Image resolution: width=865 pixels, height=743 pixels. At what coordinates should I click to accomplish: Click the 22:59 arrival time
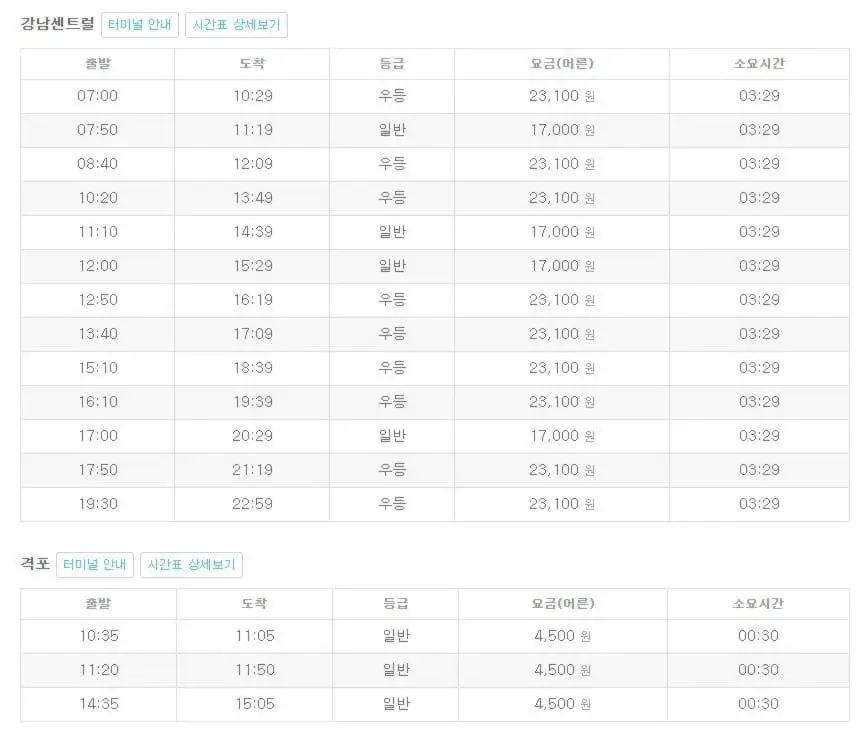[253, 504]
